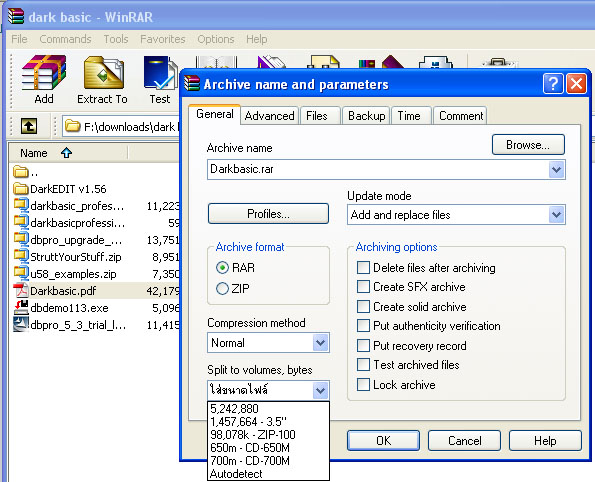Viewport: 595px width, 482px height.
Task: Click the dbpro_5_3_trial file icon
Action: point(21,324)
